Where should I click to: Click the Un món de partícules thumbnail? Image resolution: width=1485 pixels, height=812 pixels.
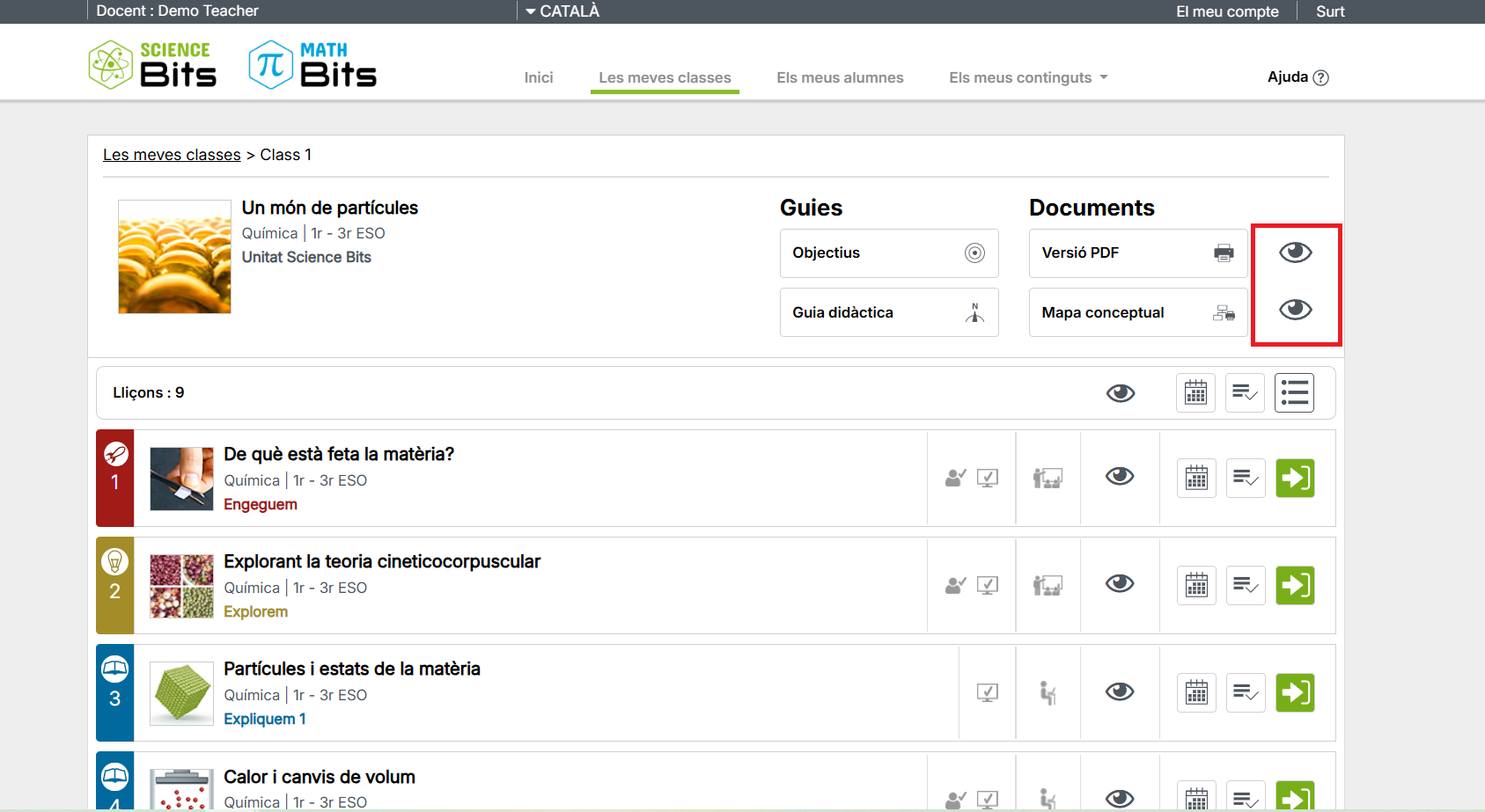[174, 257]
